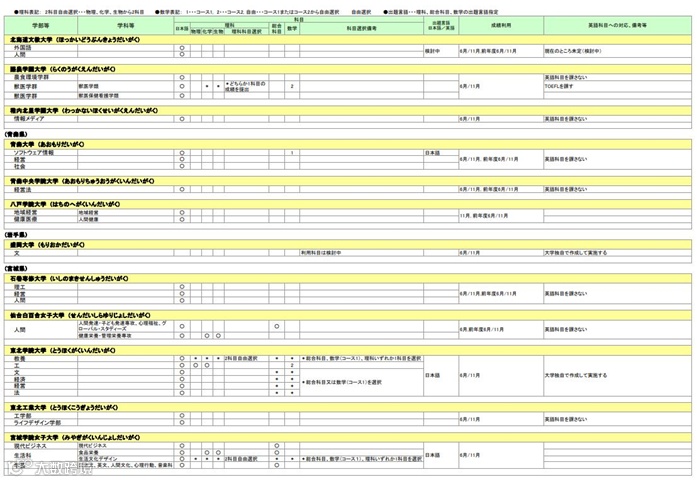Select the 英語科目への対応、備考等 header
The width and height of the screenshot is (697, 482).
point(617,25)
